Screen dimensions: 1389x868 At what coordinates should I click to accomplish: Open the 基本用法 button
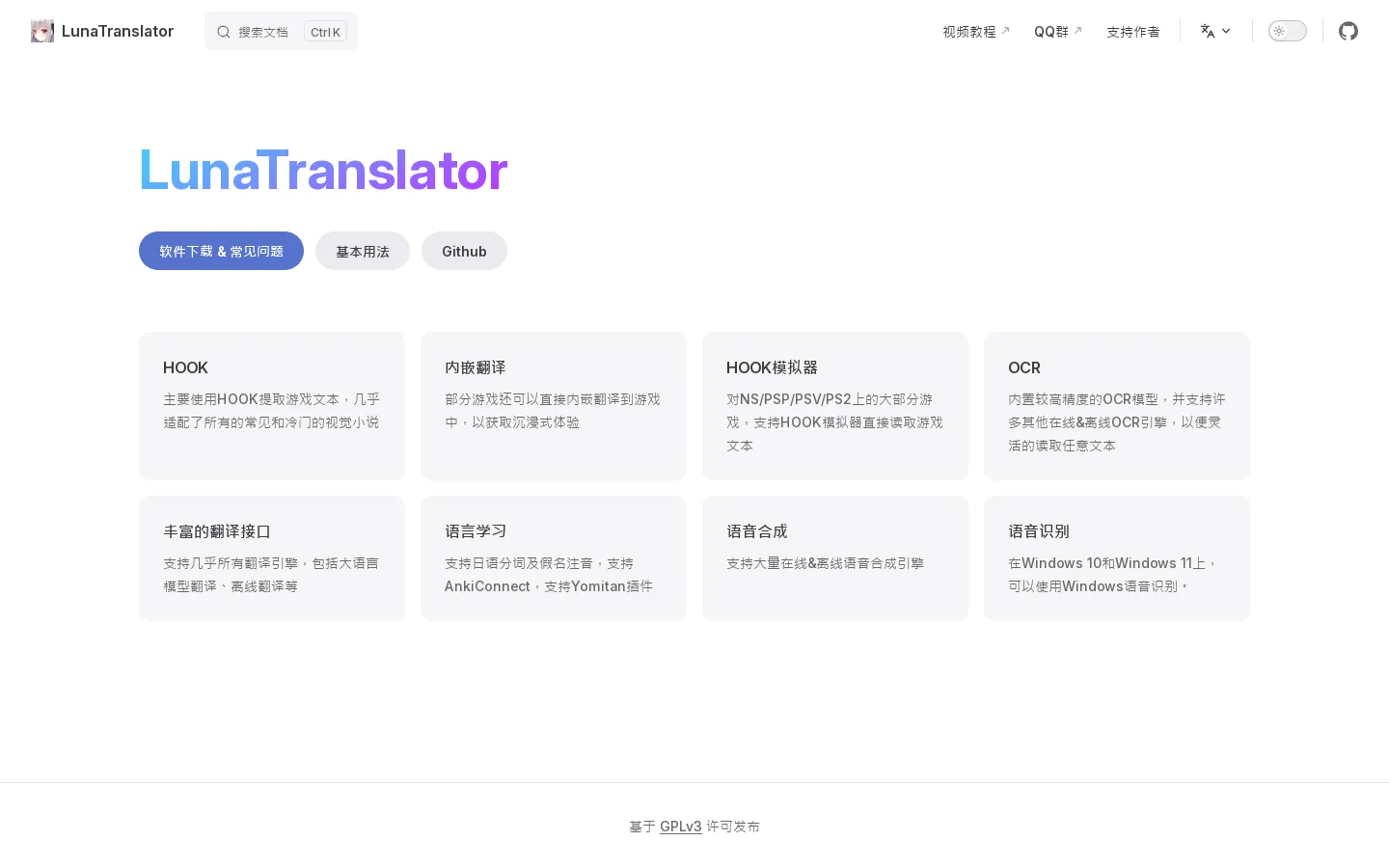[363, 251]
